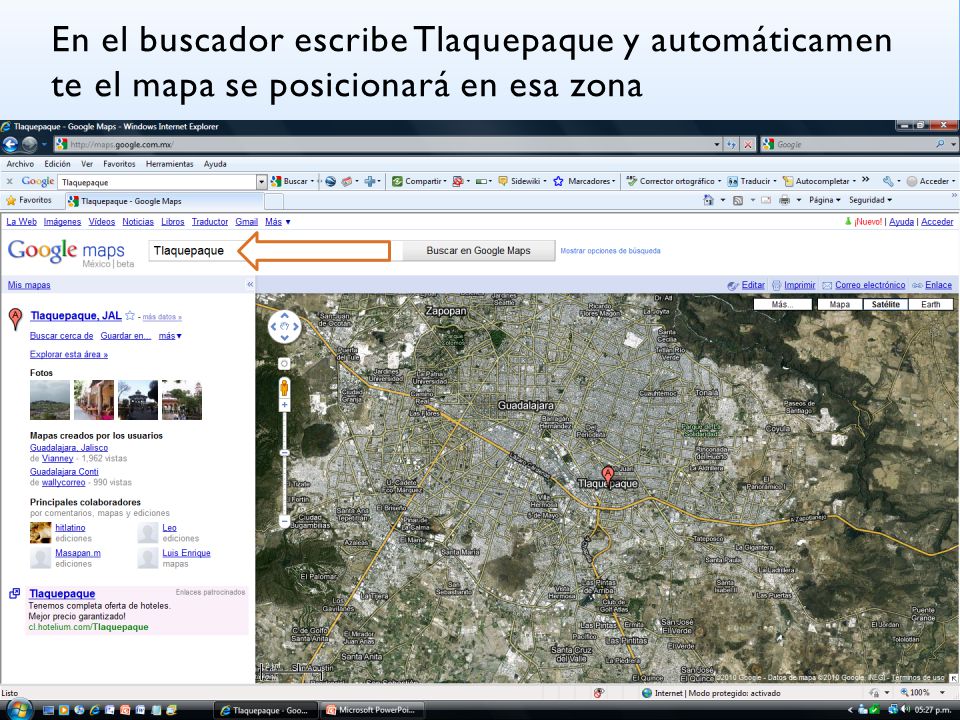Viewport: 960px width, 720px height.
Task: Click the Guadalajara, Jalisco user map link
Action: pos(69,448)
